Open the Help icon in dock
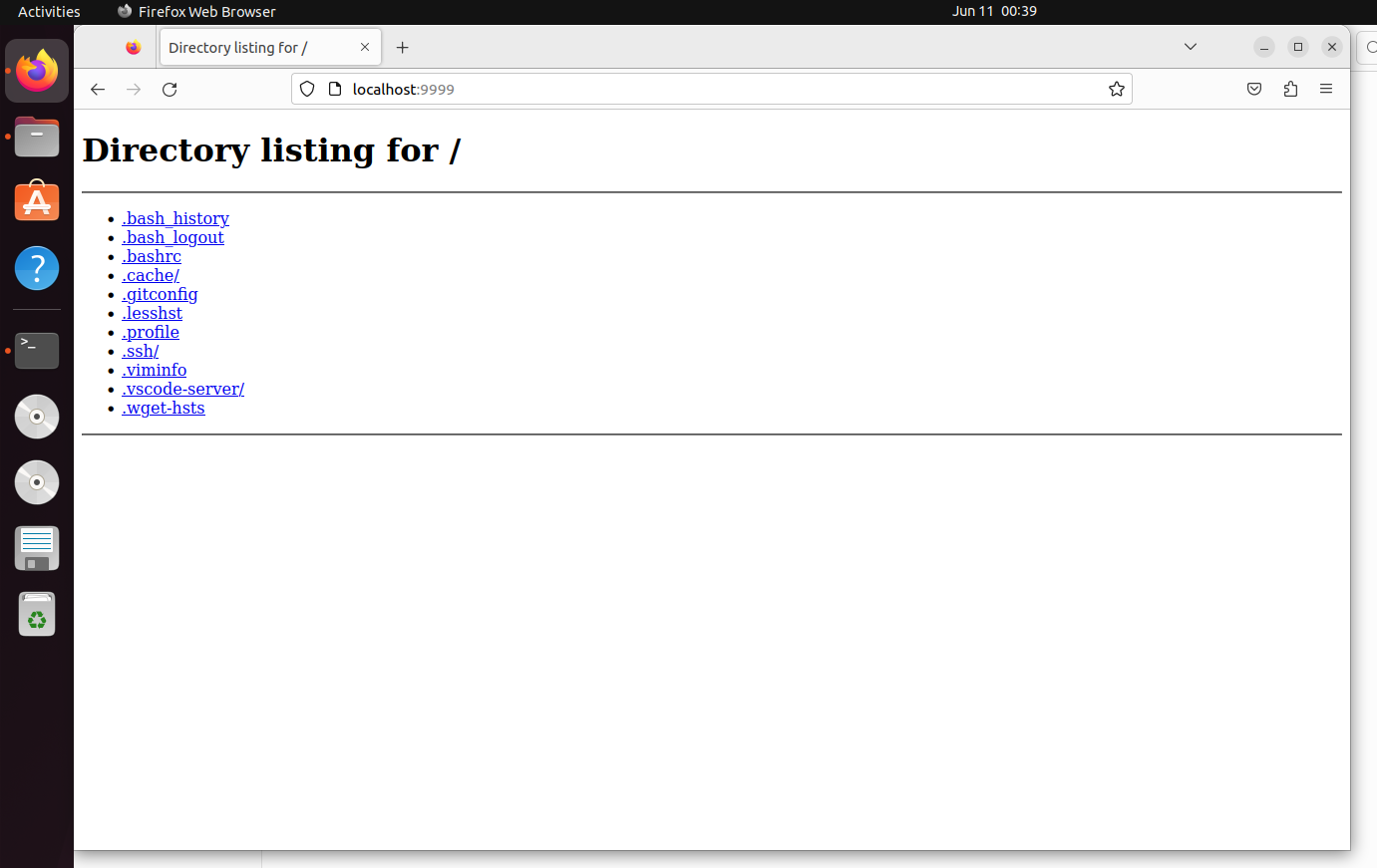The width and height of the screenshot is (1377, 868). pos(37,269)
